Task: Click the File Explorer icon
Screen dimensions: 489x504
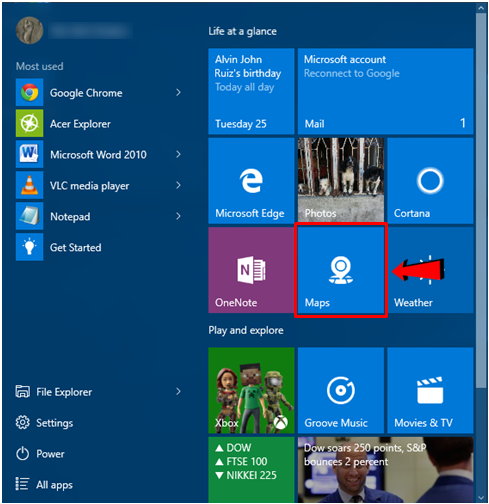Action: [x=22, y=392]
